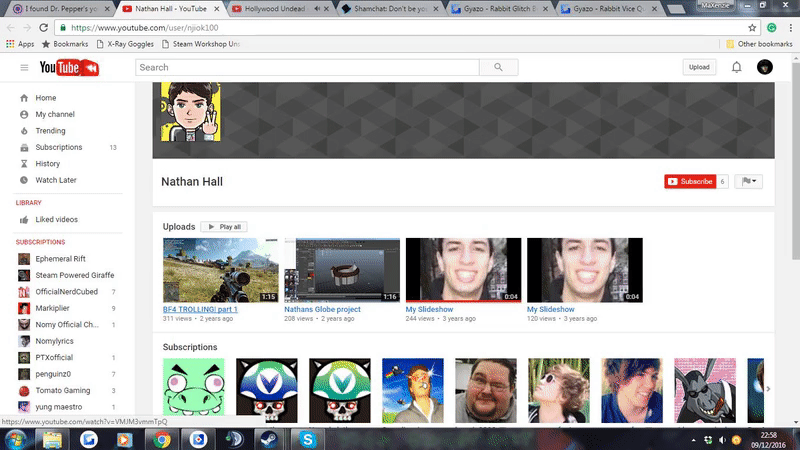Open Other bookmarks folder
Viewport: 800px width, 450px height.
coord(759,44)
